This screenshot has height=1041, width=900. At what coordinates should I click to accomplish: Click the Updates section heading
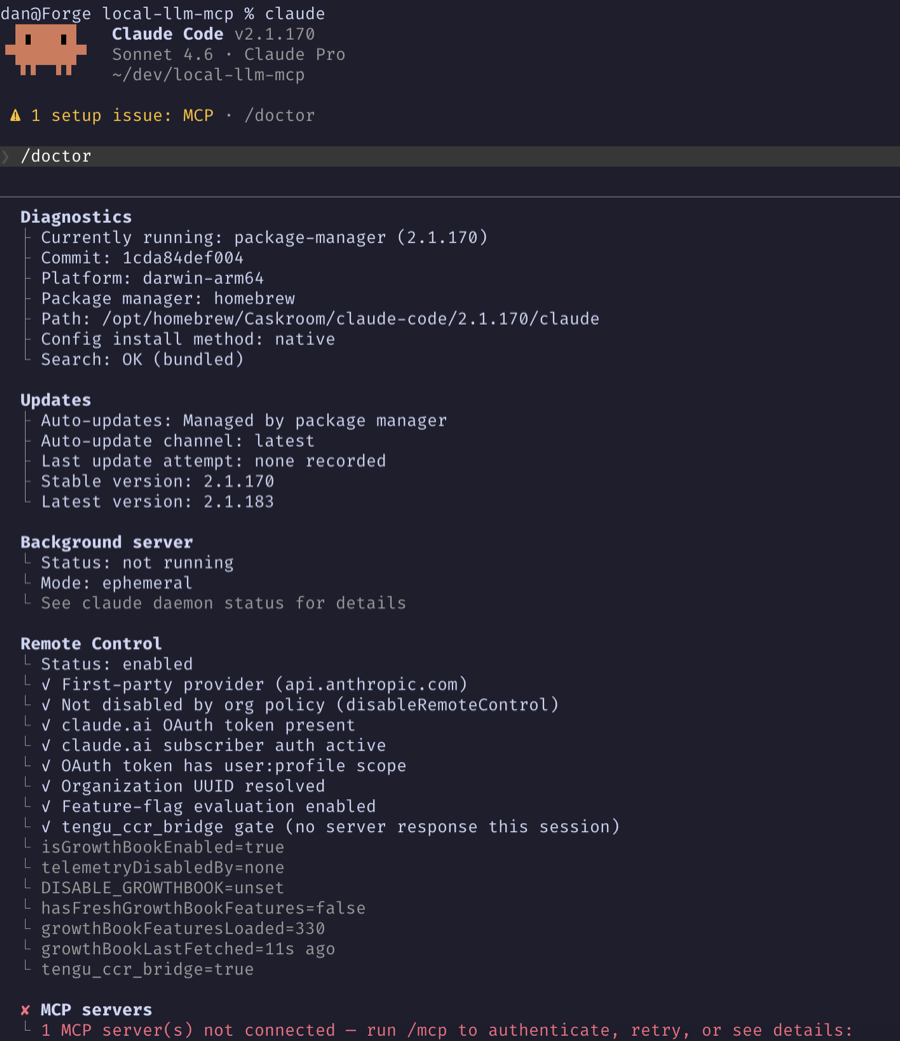[56, 400]
